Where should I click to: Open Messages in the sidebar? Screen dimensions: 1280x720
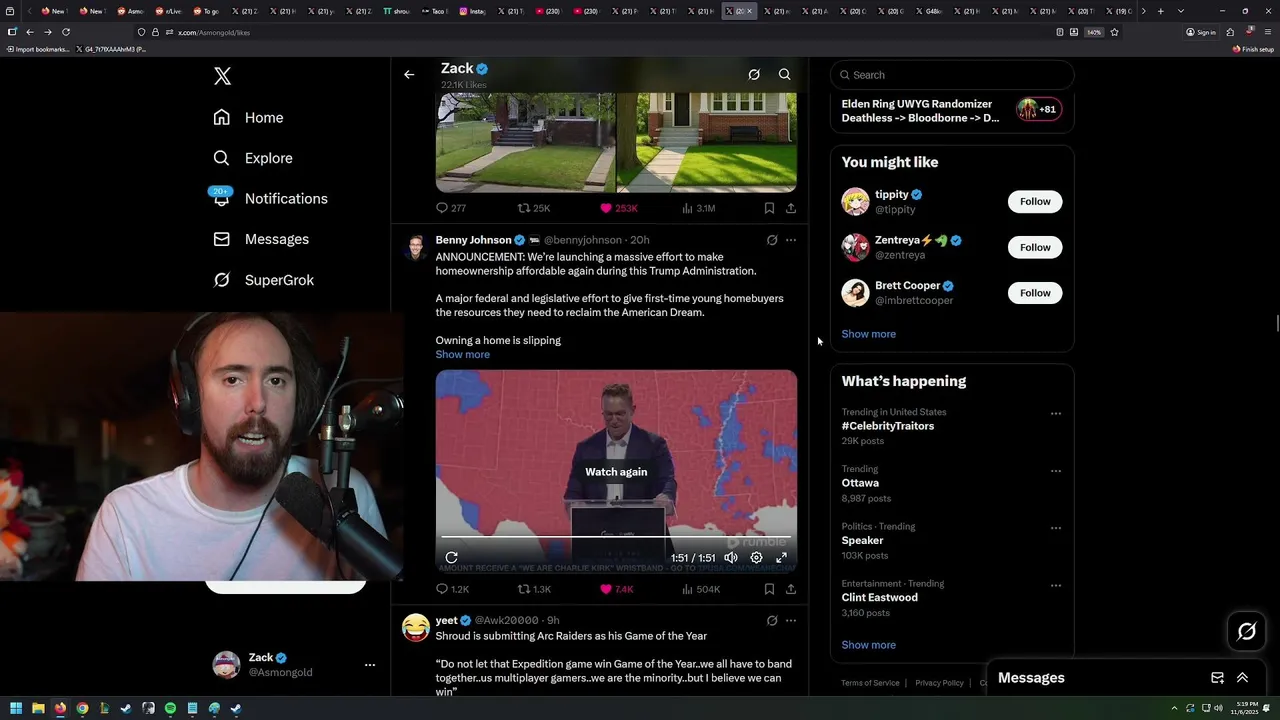pyautogui.click(x=261, y=239)
